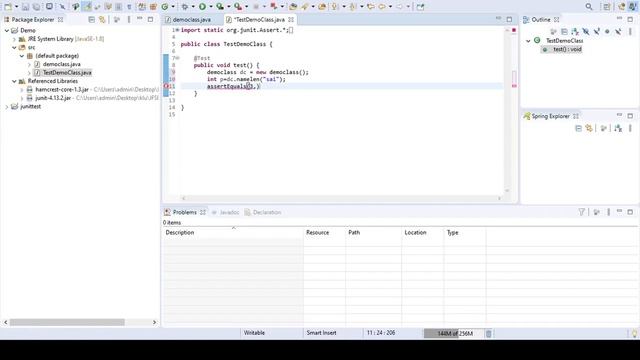Open the Declaration tab
Image resolution: width=640 pixels, height=360 pixels.
(x=263, y=212)
